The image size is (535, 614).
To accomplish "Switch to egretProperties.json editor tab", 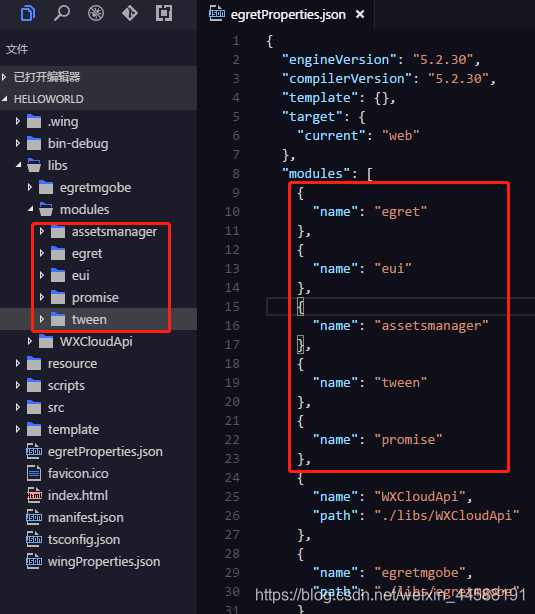I will (x=288, y=14).
